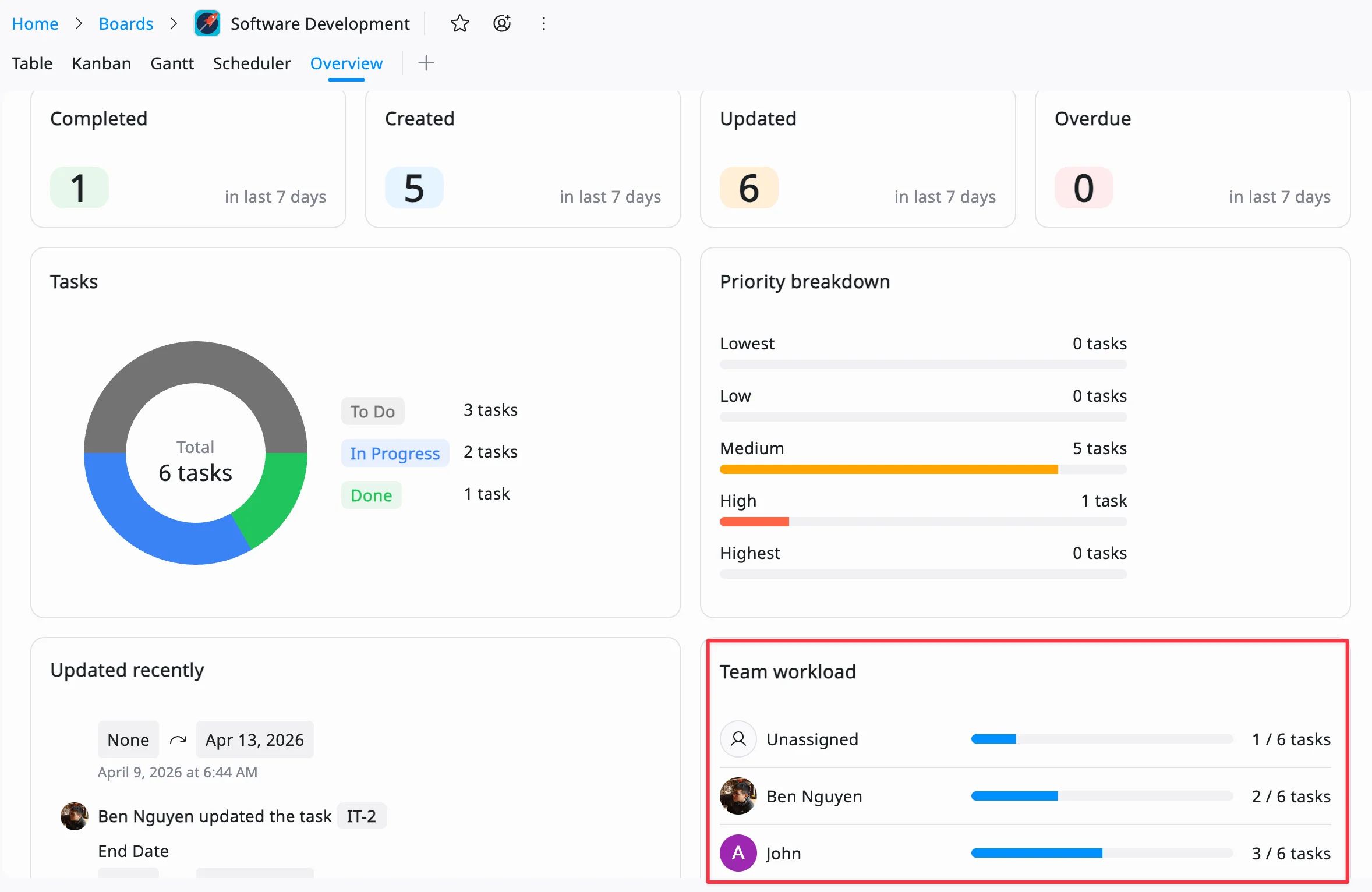Switch to the Scheduler view tab

(x=252, y=63)
